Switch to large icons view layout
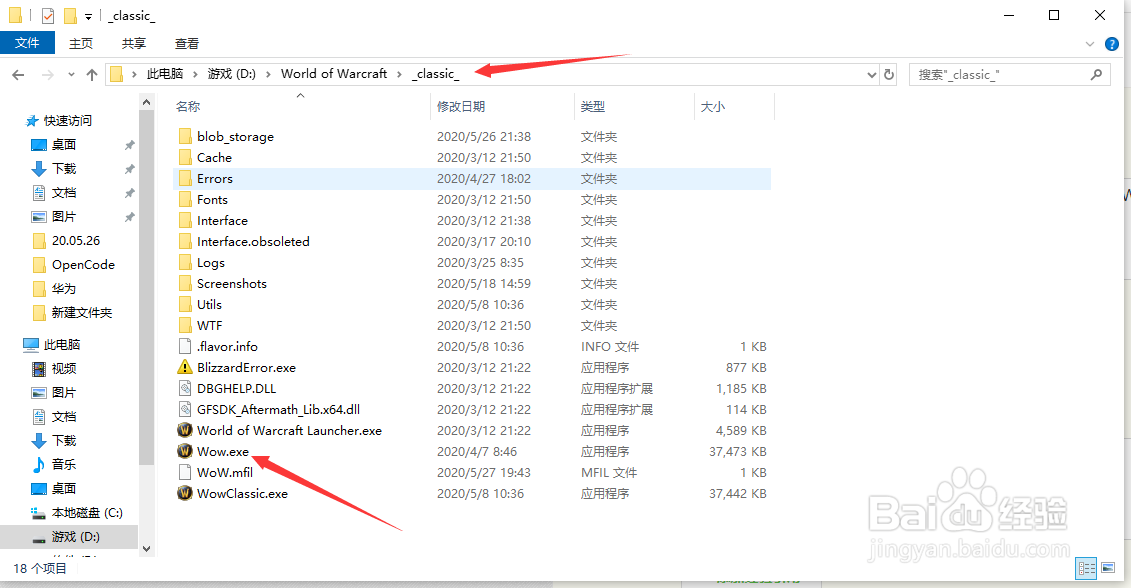The height and width of the screenshot is (588, 1131). click(1108, 568)
